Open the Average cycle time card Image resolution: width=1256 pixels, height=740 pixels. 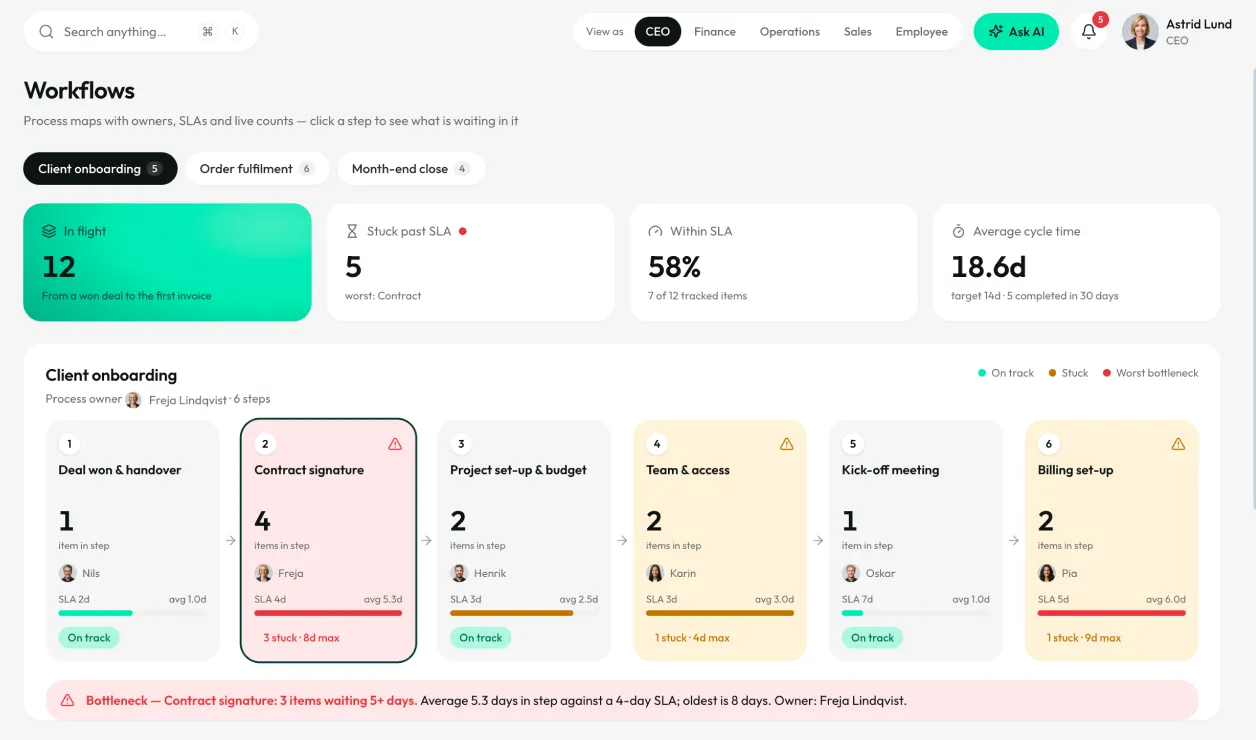[x=1077, y=262]
